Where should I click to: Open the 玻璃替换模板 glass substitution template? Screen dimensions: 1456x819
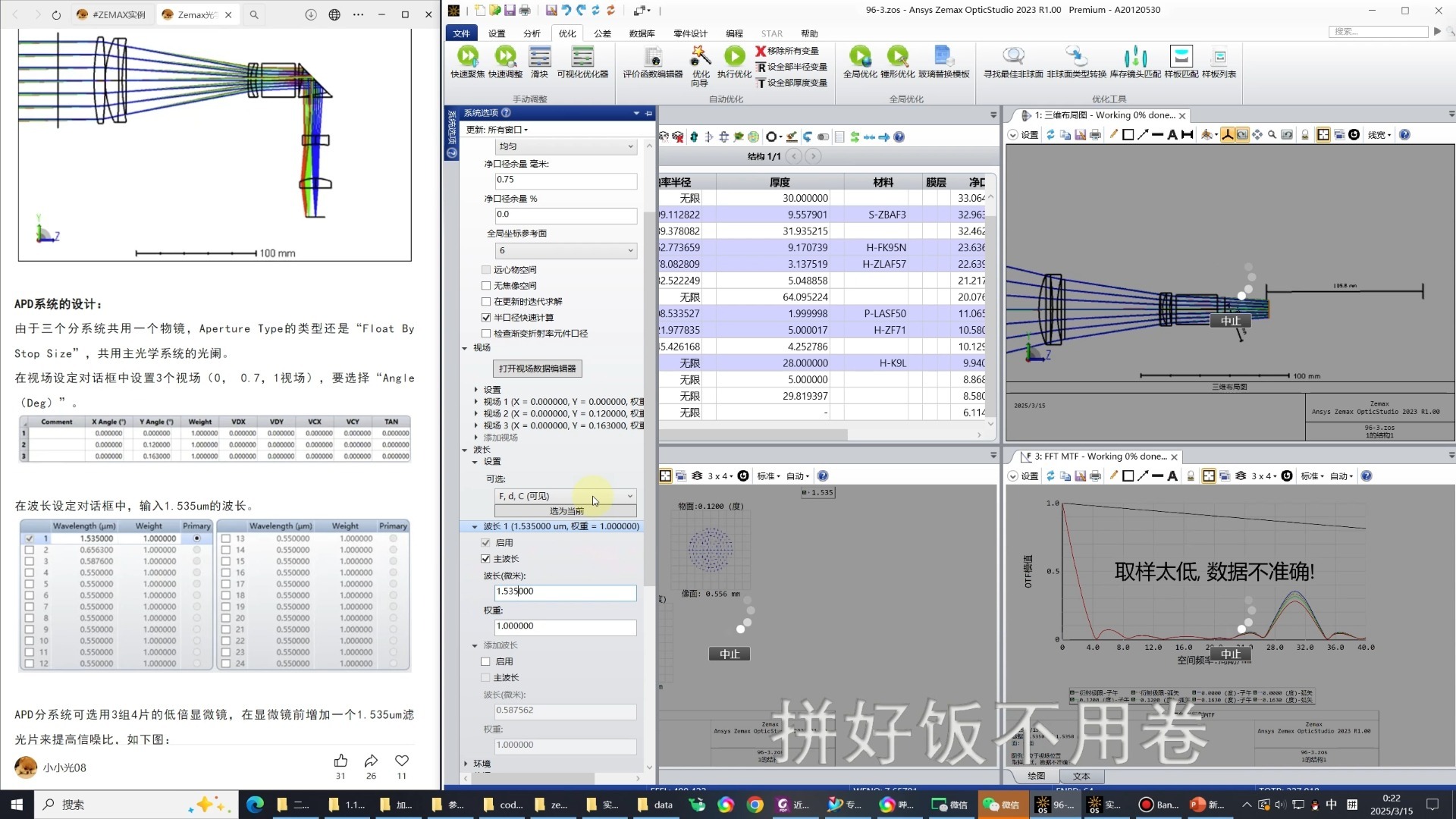click(x=943, y=56)
